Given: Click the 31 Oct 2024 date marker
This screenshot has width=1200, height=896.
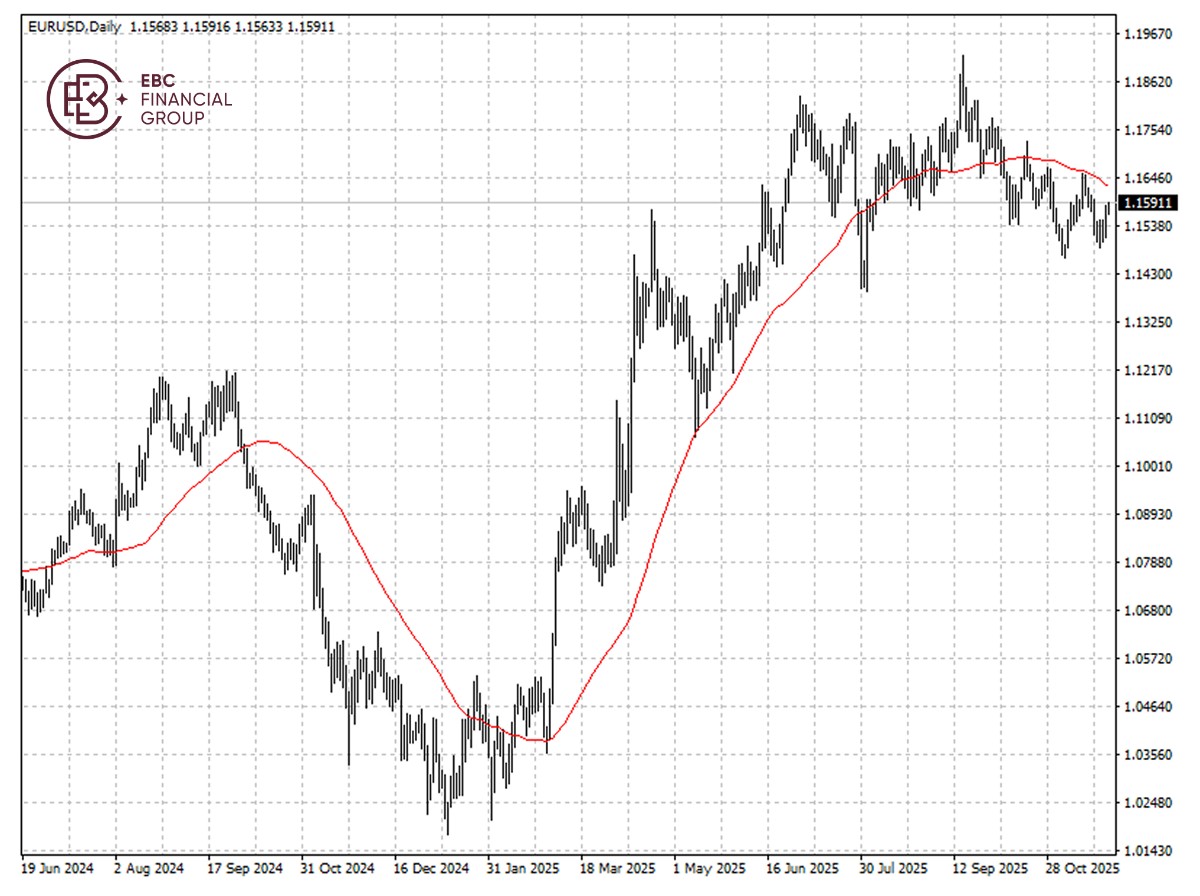Looking at the screenshot, I should tap(339, 867).
